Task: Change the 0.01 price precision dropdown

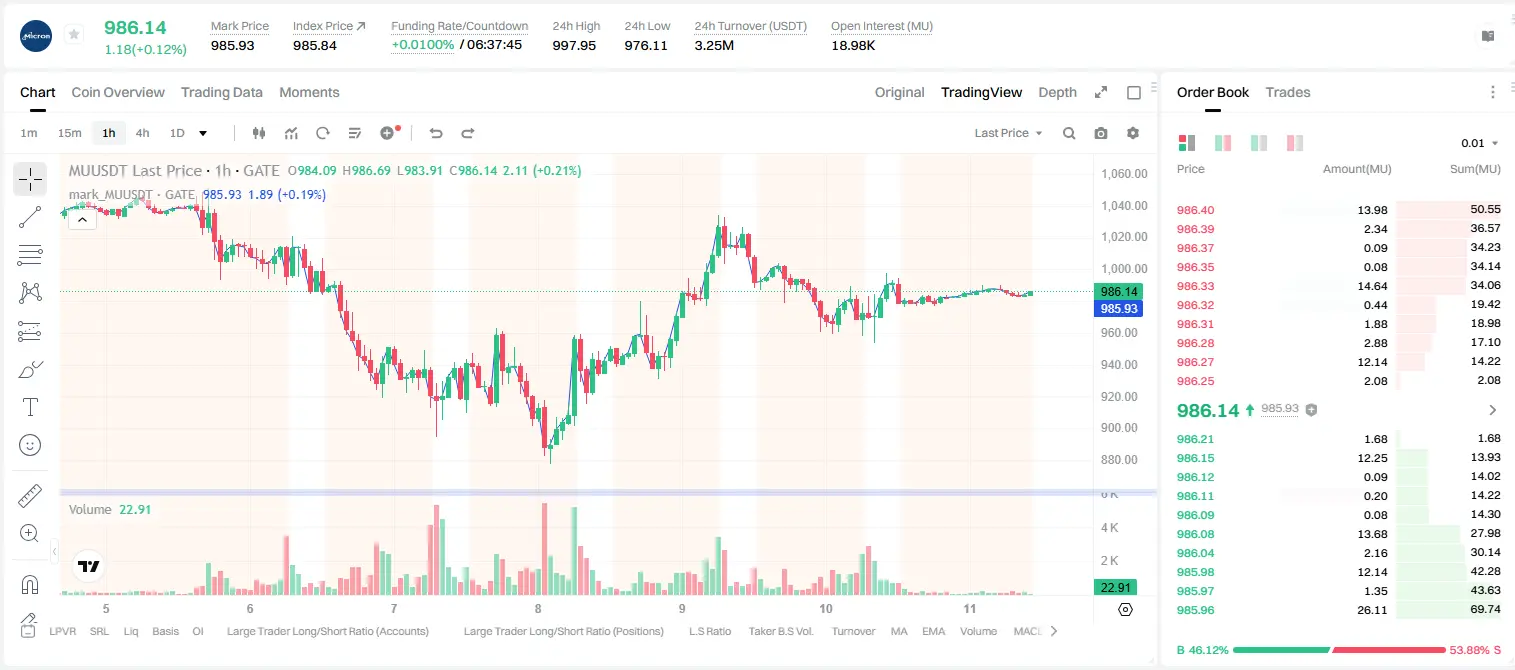Action: point(1480,143)
